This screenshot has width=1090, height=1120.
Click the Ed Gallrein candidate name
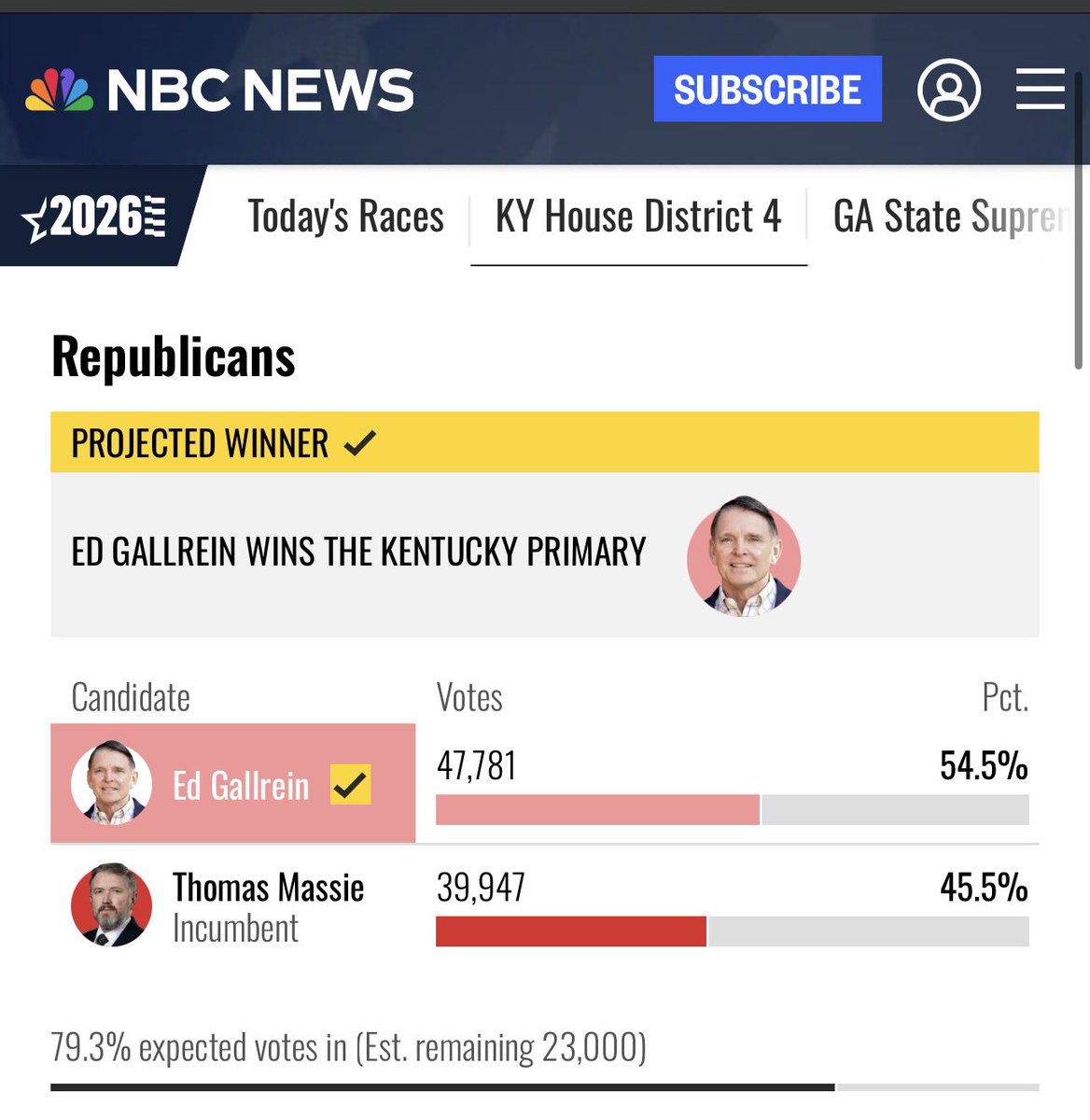pyautogui.click(x=241, y=786)
